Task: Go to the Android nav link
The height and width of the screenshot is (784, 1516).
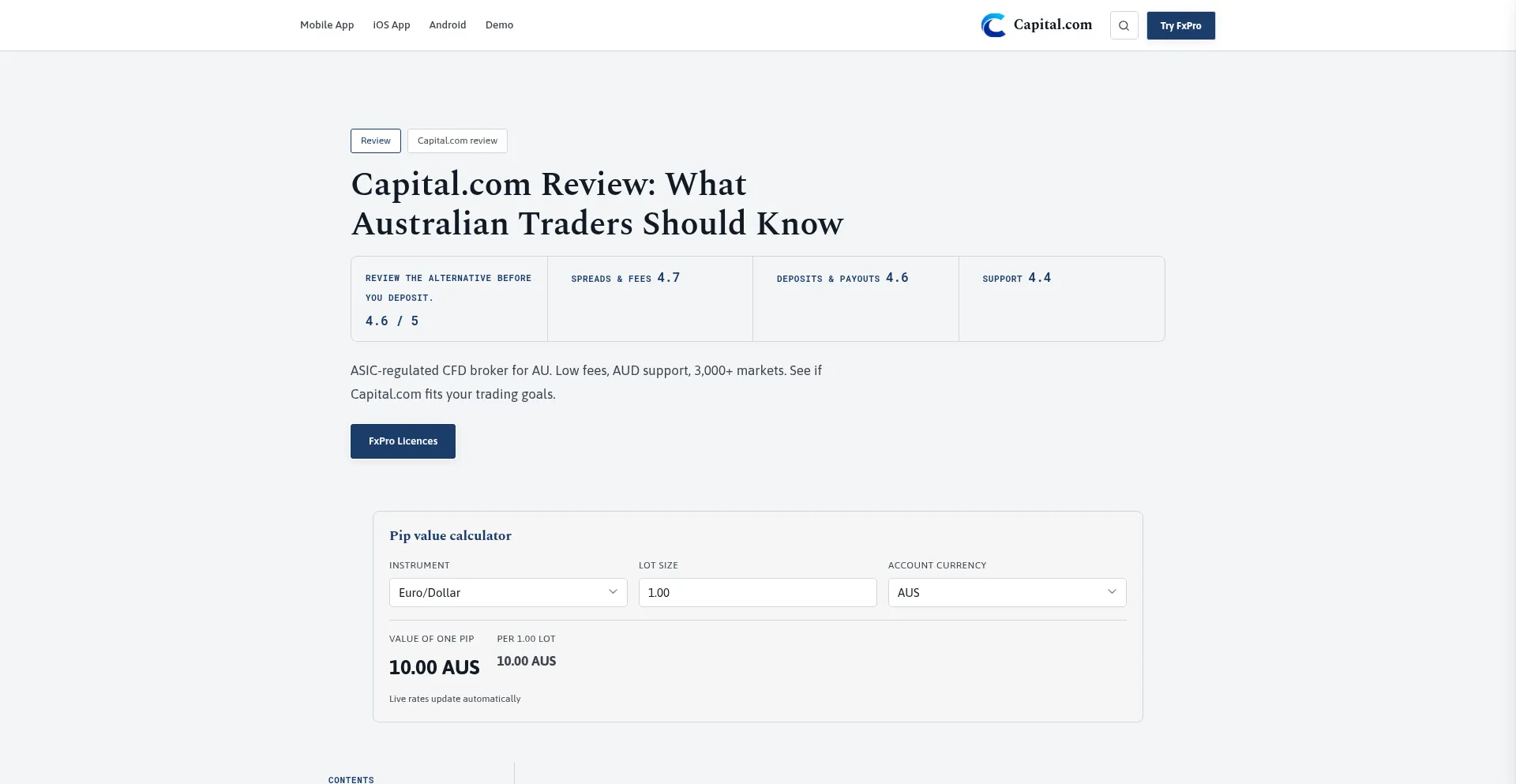Action: point(448,25)
